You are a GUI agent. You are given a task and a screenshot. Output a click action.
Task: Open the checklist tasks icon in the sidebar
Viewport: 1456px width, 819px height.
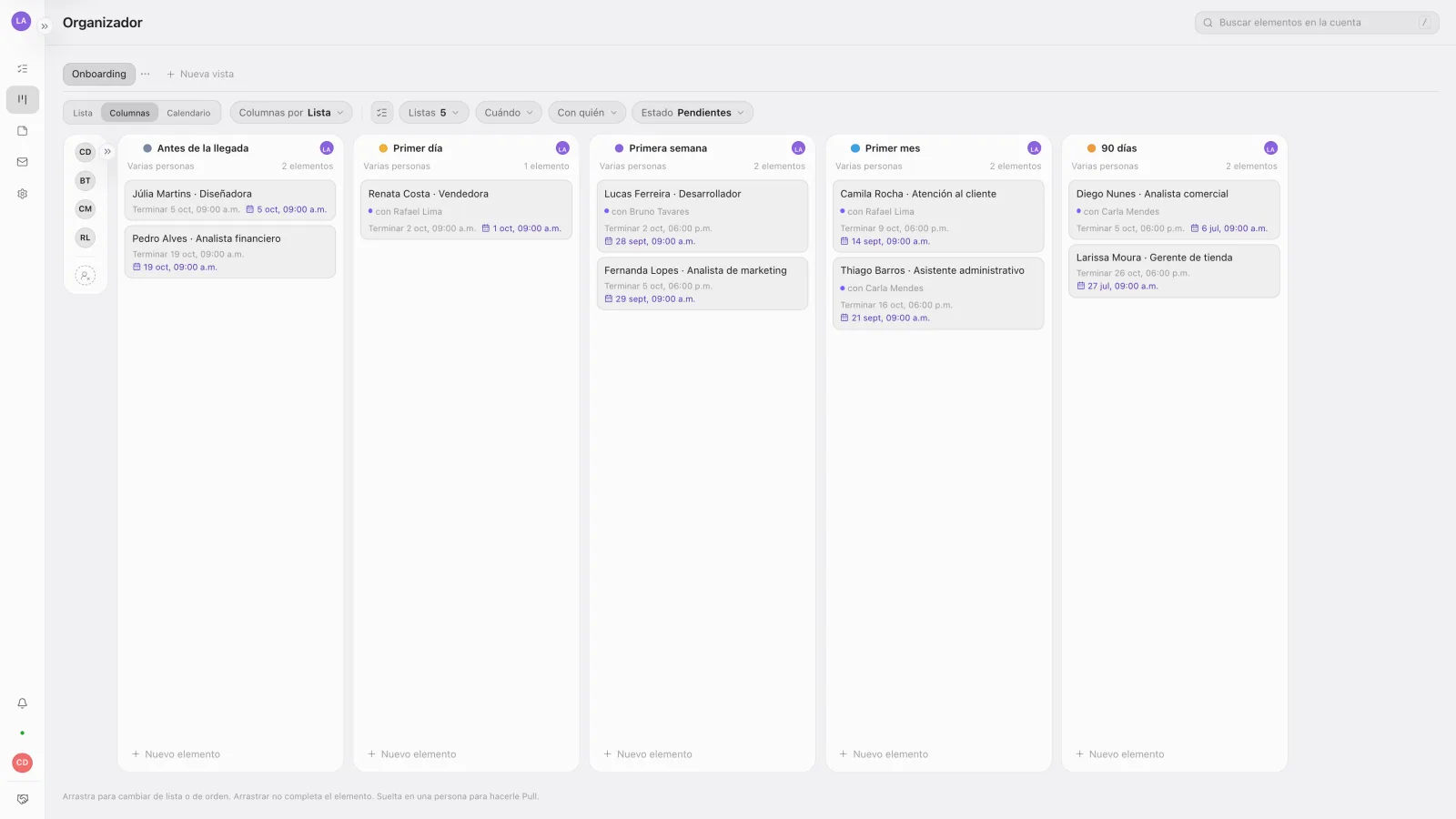coord(23,68)
